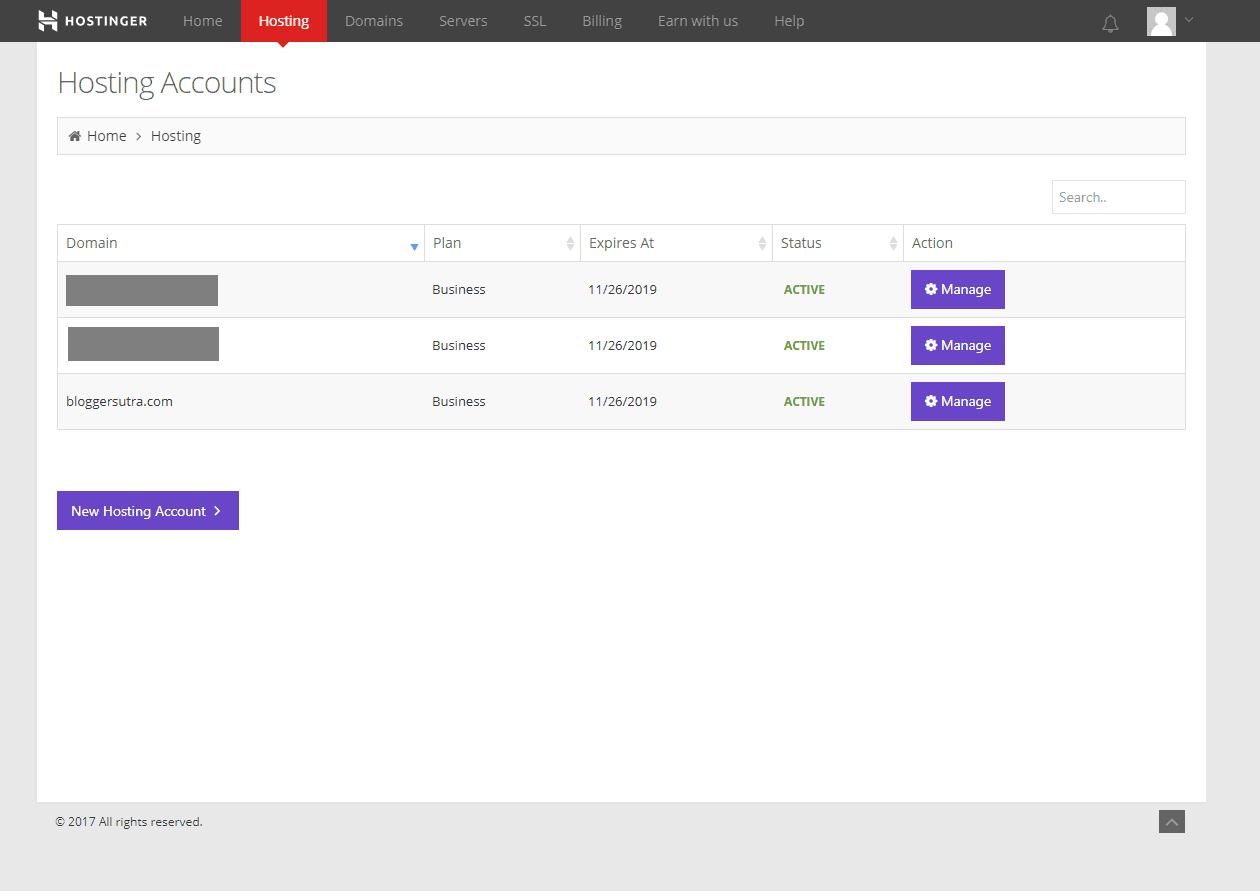Open the Servers menu

[463, 21]
